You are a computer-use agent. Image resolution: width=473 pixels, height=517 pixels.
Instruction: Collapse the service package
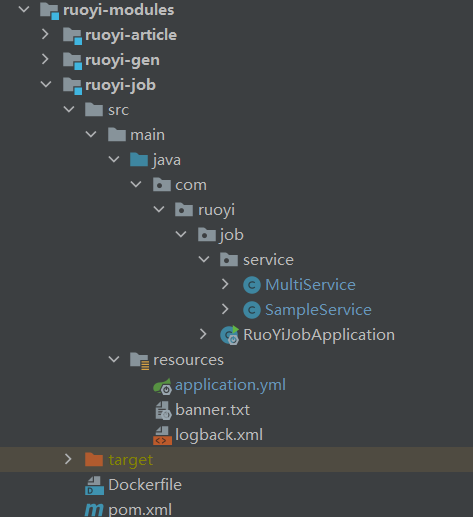click(x=204, y=259)
